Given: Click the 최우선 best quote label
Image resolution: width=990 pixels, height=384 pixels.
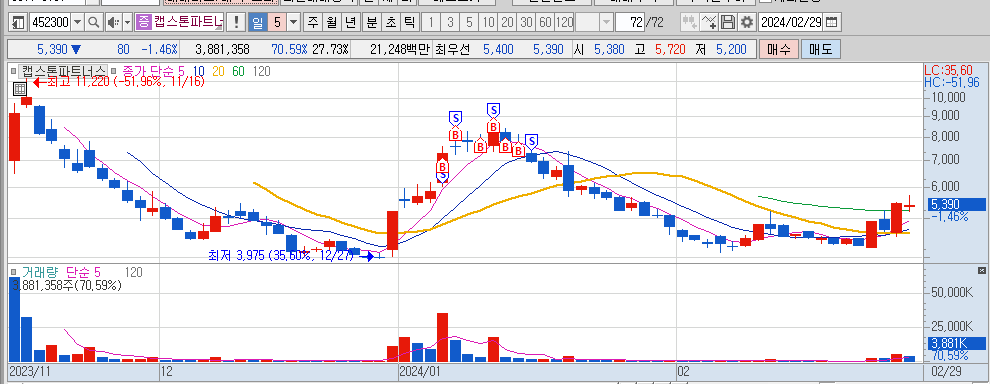Looking at the screenshot, I should (453, 49).
